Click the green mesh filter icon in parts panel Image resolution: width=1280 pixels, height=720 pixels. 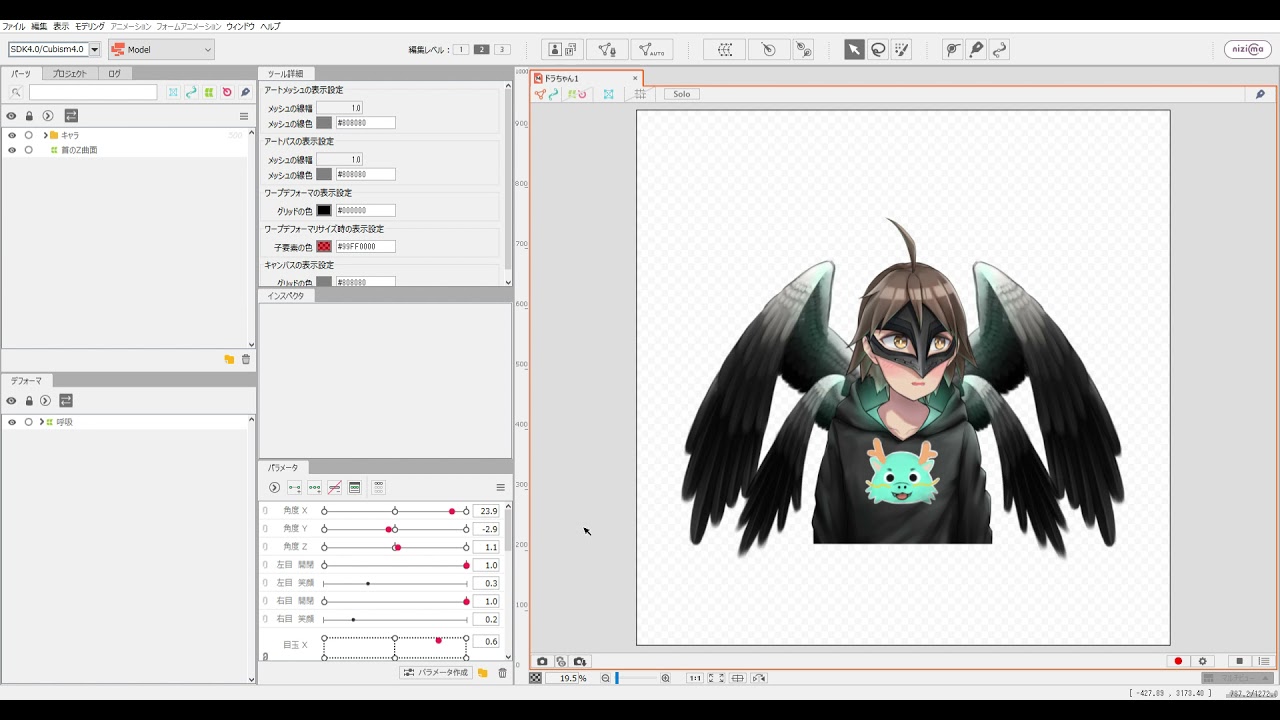pyautogui.click(x=209, y=92)
